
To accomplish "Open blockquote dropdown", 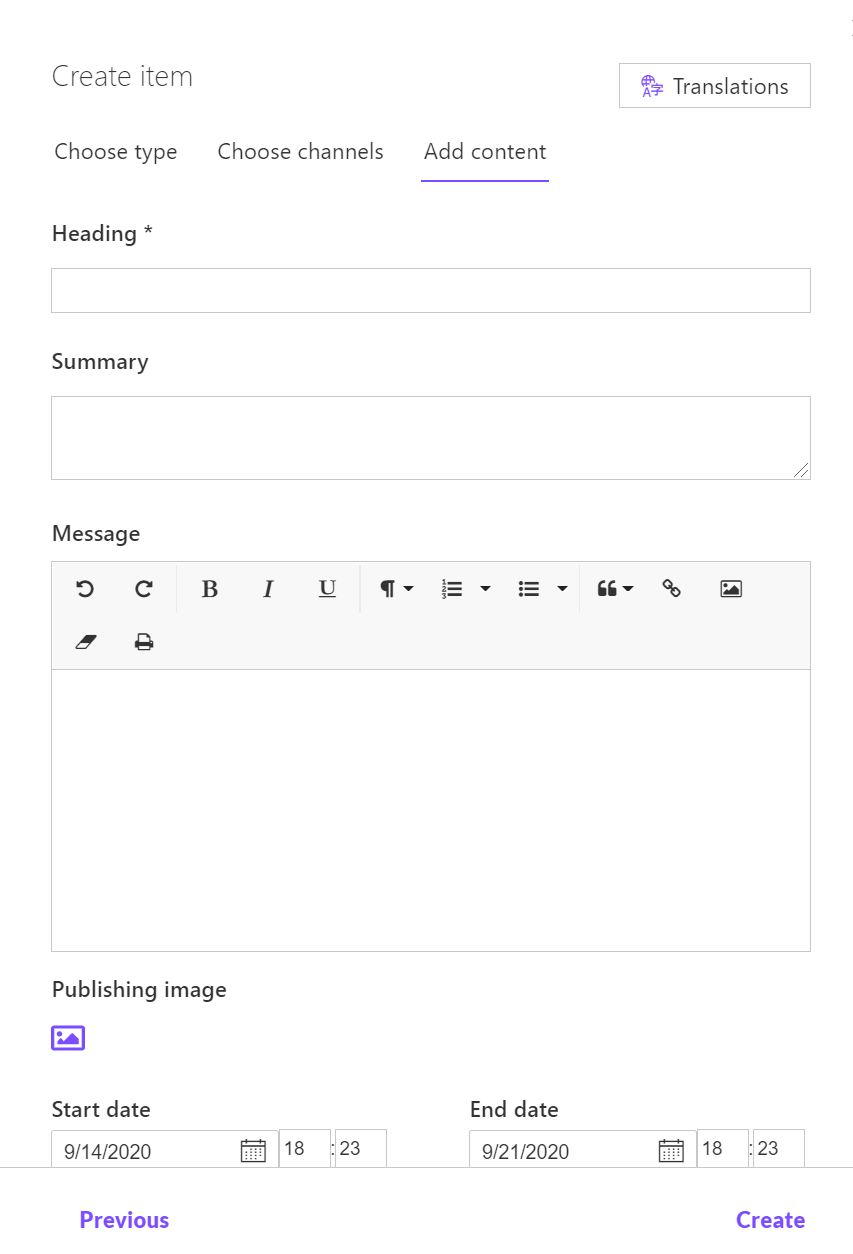I will 615,589.
